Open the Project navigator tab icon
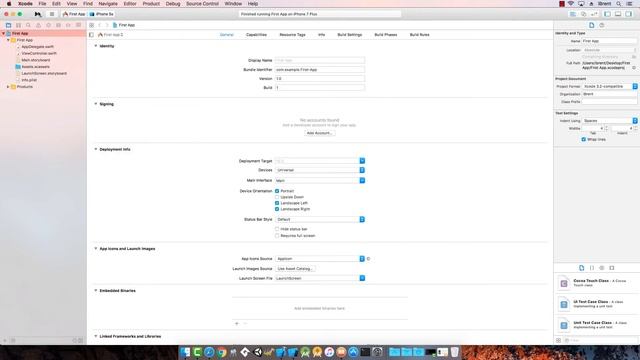 (9, 25)
